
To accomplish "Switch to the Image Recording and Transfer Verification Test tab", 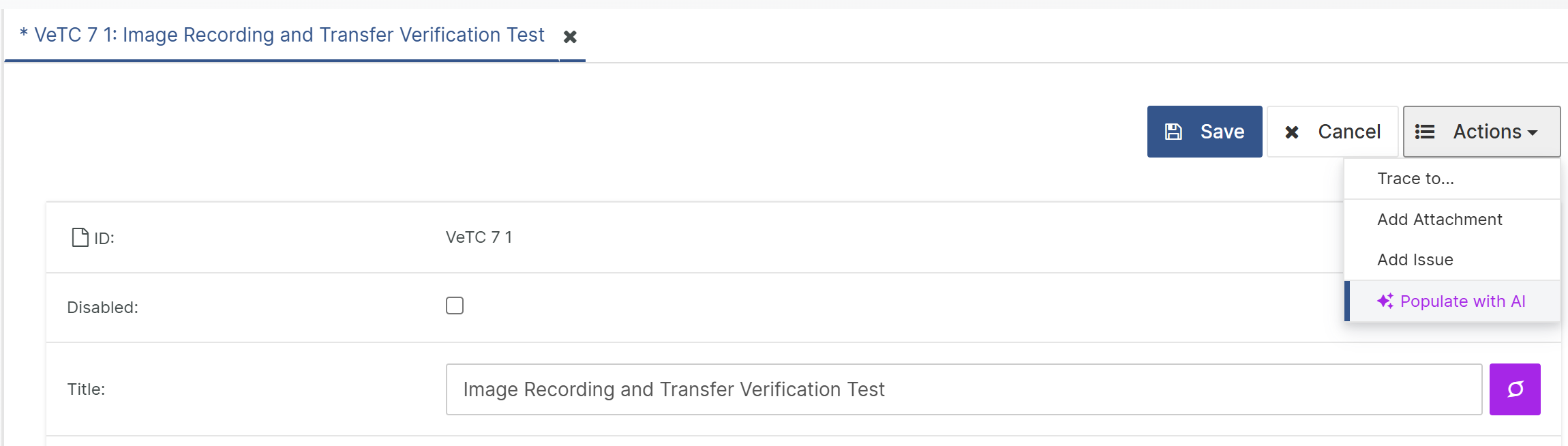I will pos(288,35).
